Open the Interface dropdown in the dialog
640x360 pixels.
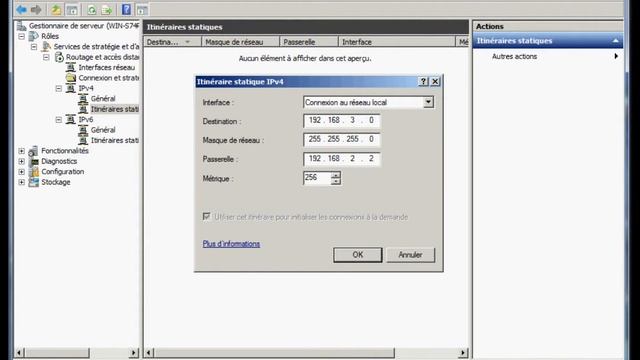click(x=428, y=102)
